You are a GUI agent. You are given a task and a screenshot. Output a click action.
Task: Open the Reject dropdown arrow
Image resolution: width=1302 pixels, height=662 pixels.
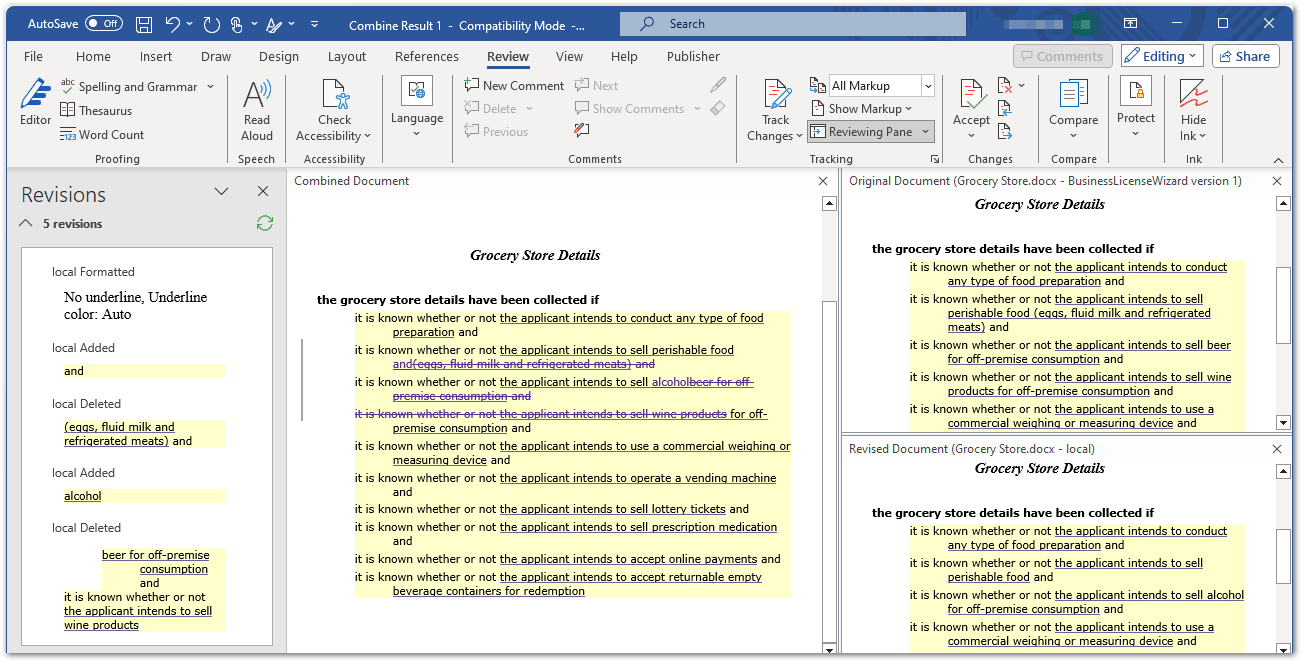(1021, 86)
